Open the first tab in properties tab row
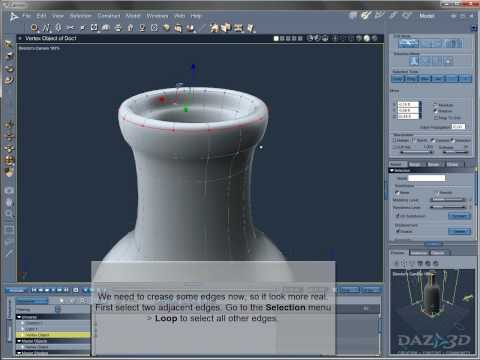Viewport: 480px width, 360px height. click(x=397, y=164)
